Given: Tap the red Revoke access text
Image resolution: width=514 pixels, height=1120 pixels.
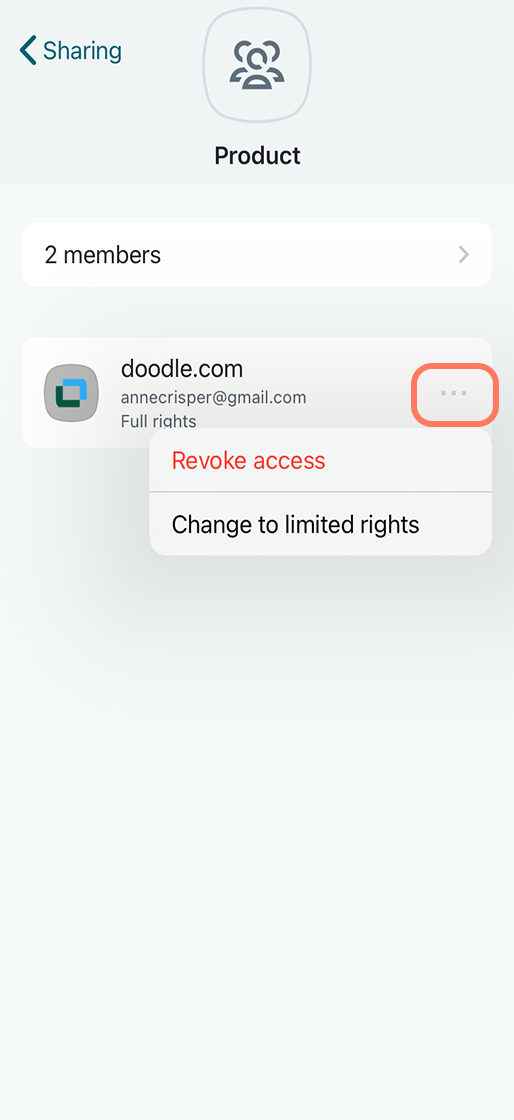Looking at the screenshot, I should point(248,460).
